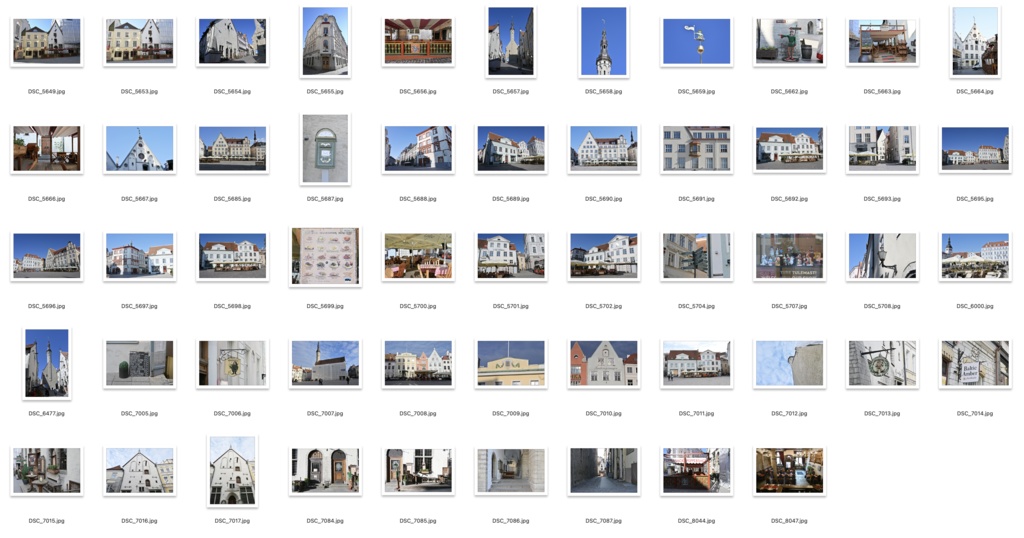The height and width of the screenshot is (538, 1024).
Task: Pick the DSC_5693.jpg thumbnail
Action: pos(882,149)
